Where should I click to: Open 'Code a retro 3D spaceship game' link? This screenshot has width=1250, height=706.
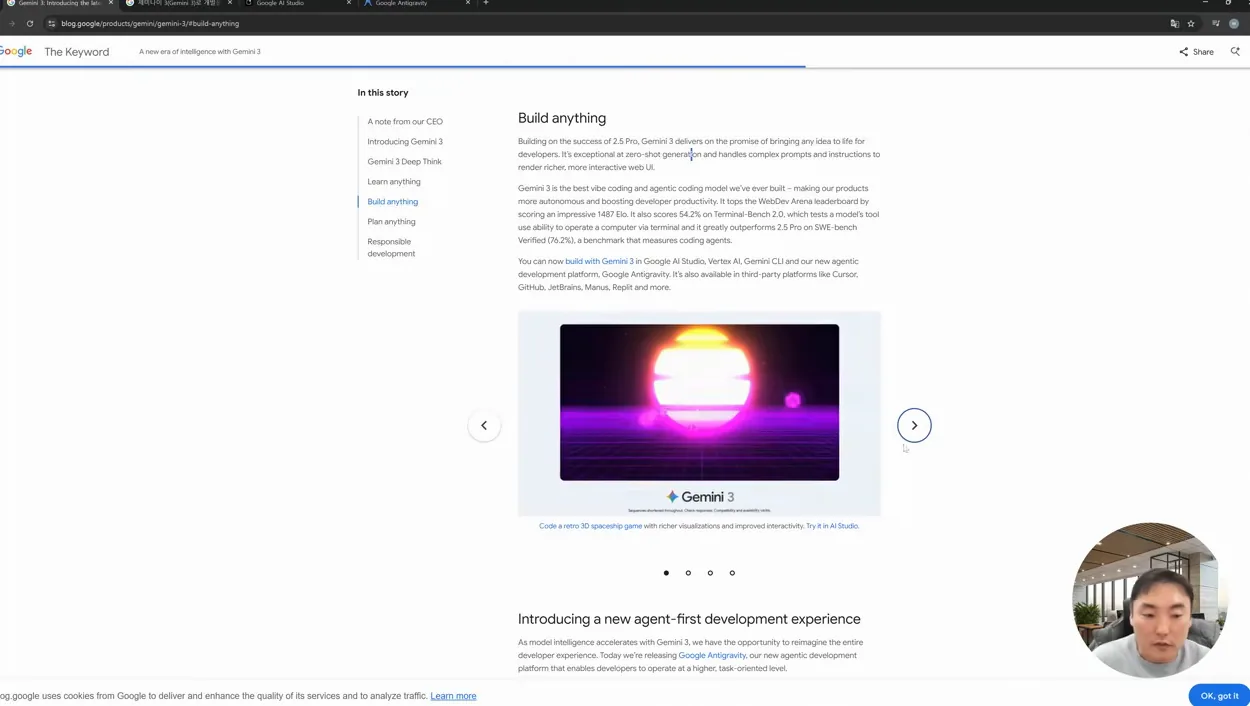click(x=590, y=526)
